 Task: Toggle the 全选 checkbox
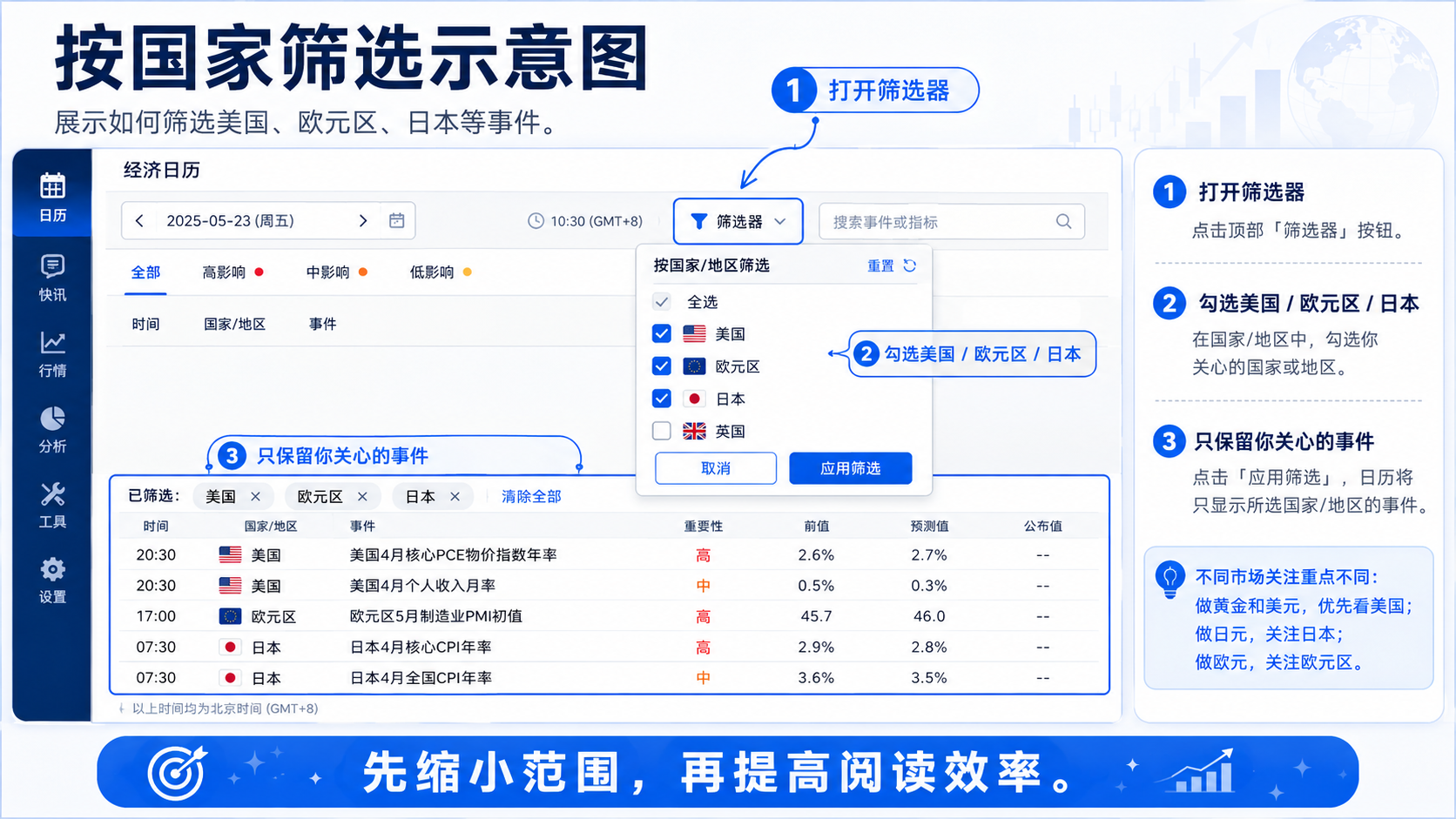click(662, 302)
